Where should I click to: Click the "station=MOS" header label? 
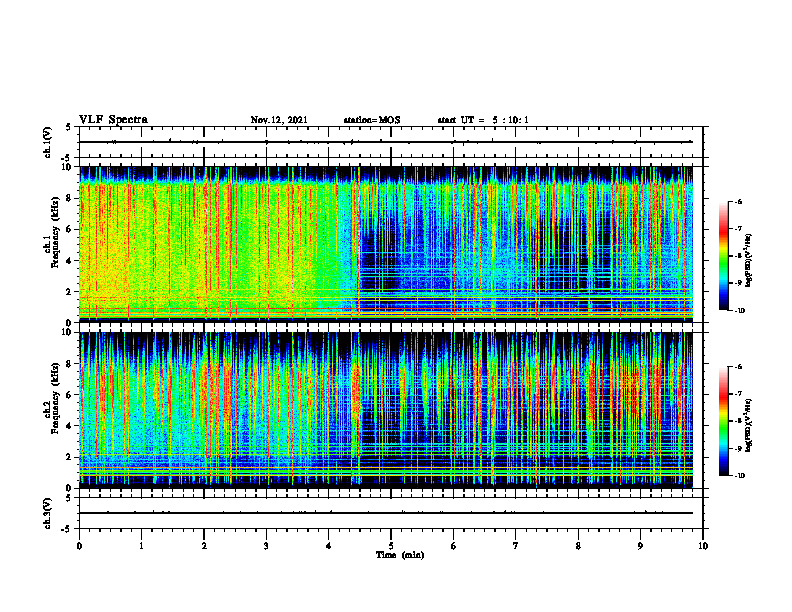[372, 120]
